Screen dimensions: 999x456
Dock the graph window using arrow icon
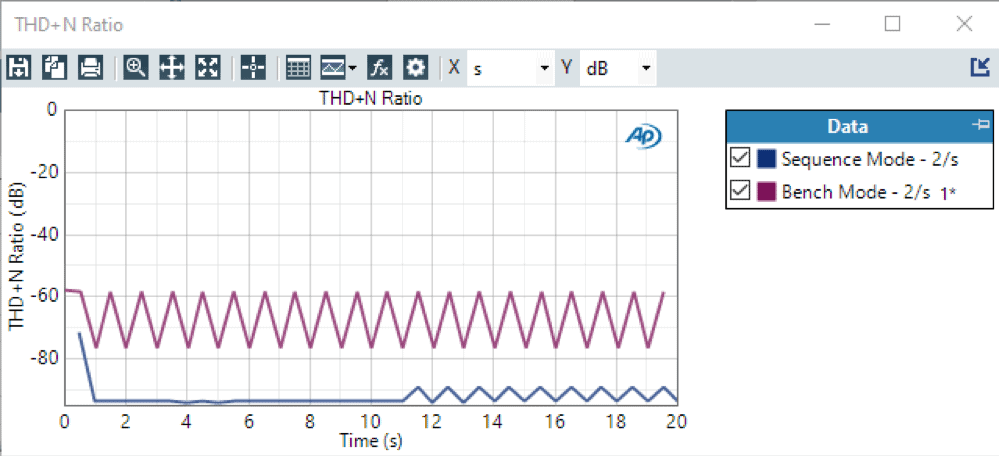tap(979, 68)
